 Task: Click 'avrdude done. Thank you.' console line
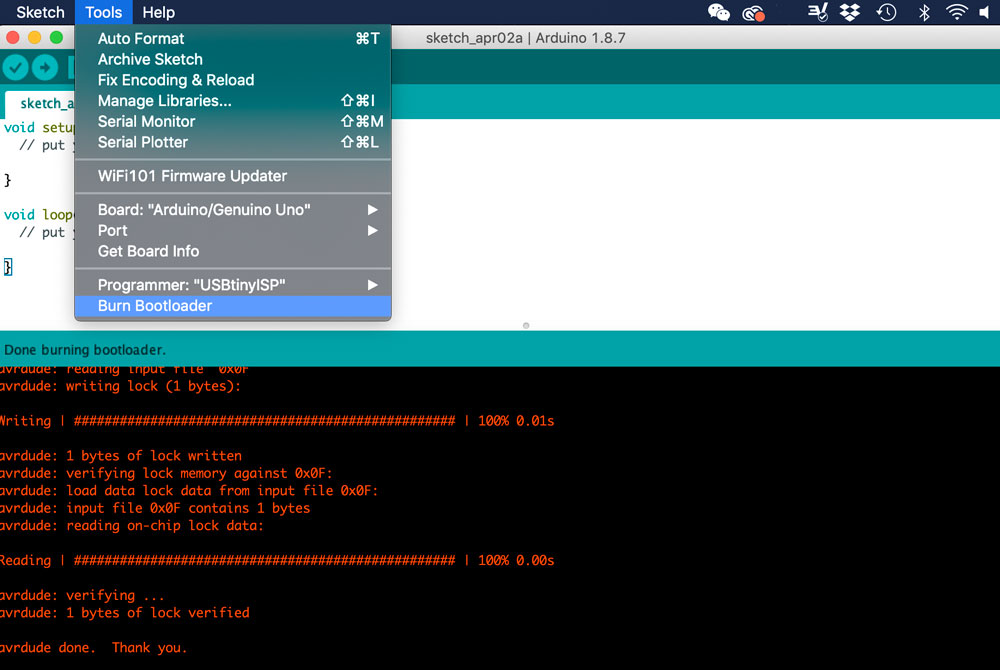tap(93, 648)
